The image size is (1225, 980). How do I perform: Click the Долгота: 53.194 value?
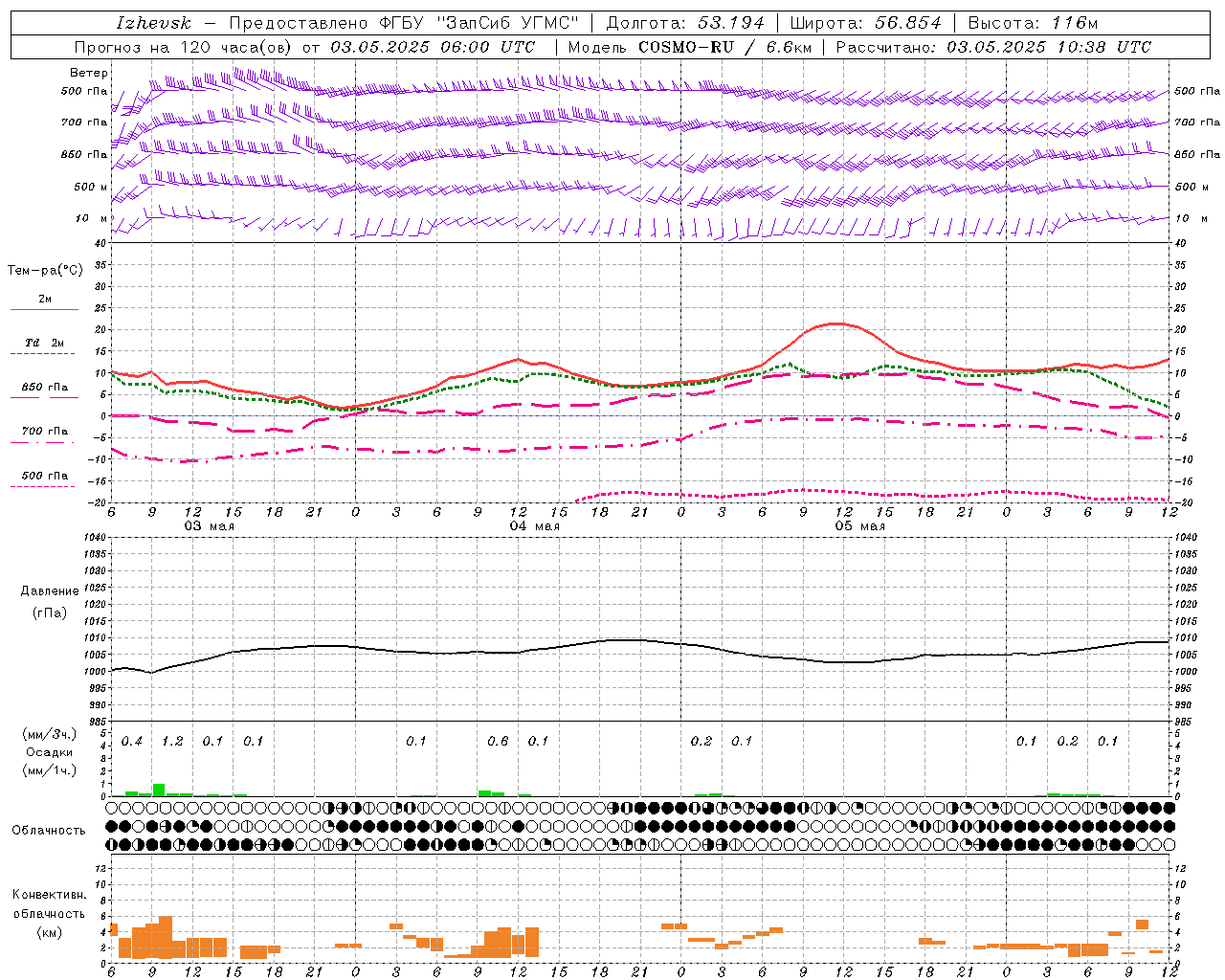pos(685,23)
